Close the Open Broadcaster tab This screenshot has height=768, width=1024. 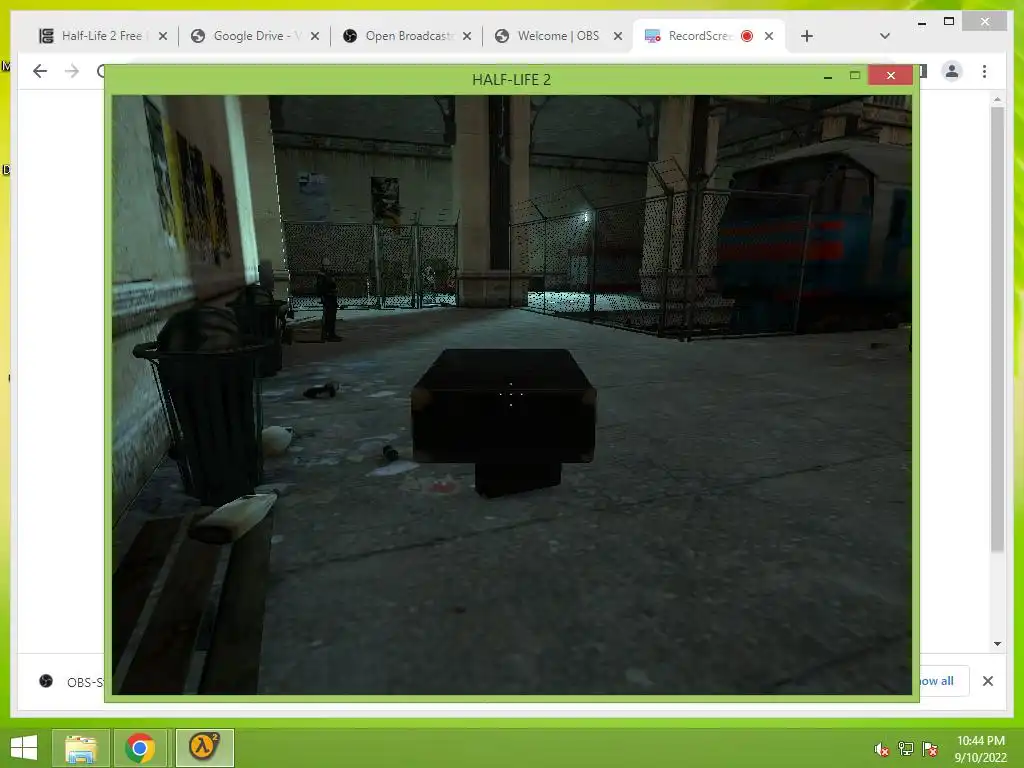(467, 37)
